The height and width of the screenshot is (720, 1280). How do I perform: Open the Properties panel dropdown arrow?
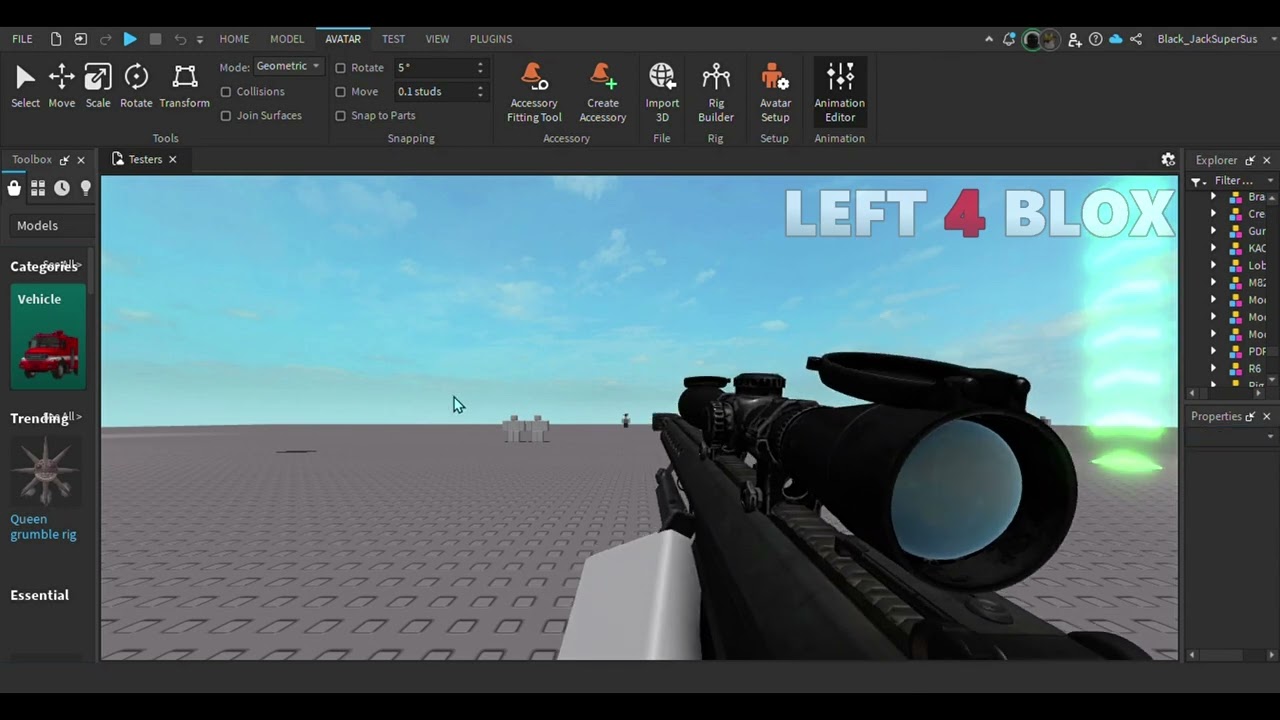[x=1271, y=437]
